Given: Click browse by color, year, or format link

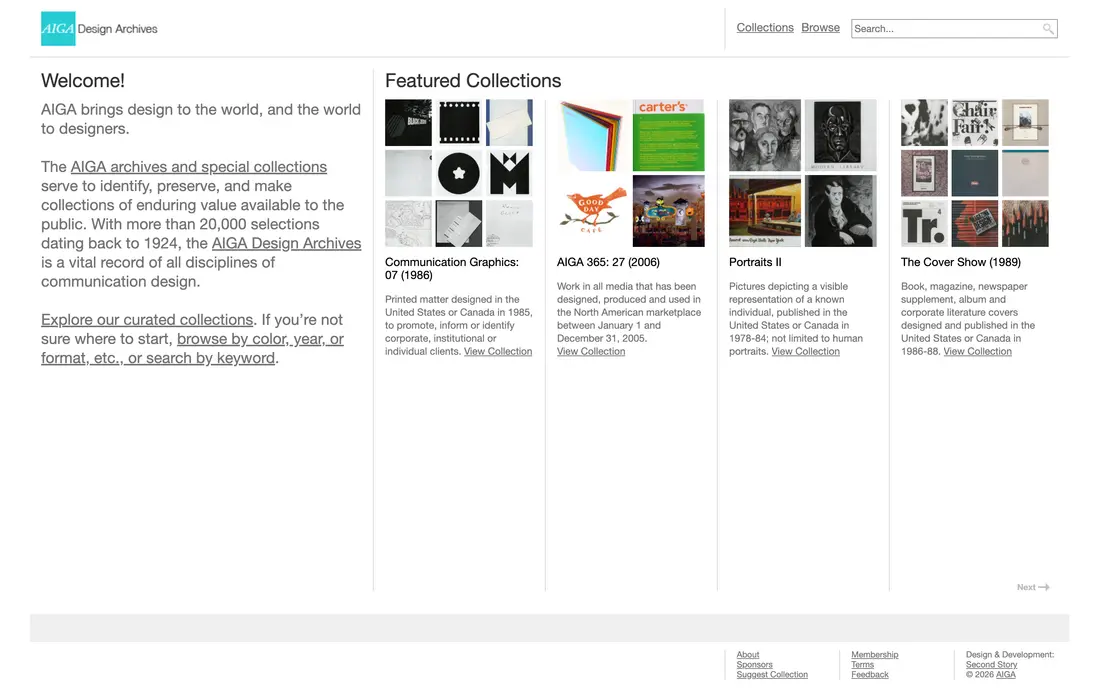Looking at the screenshot, I should (x=192, y=349).
